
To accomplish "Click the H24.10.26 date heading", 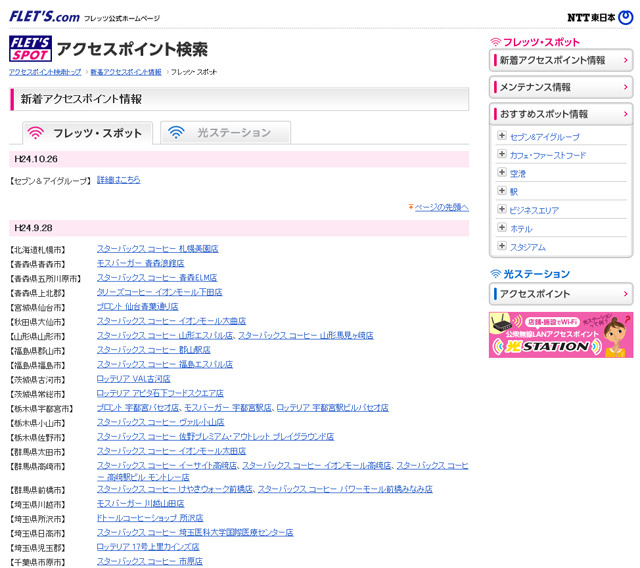I will pos(36,159).
